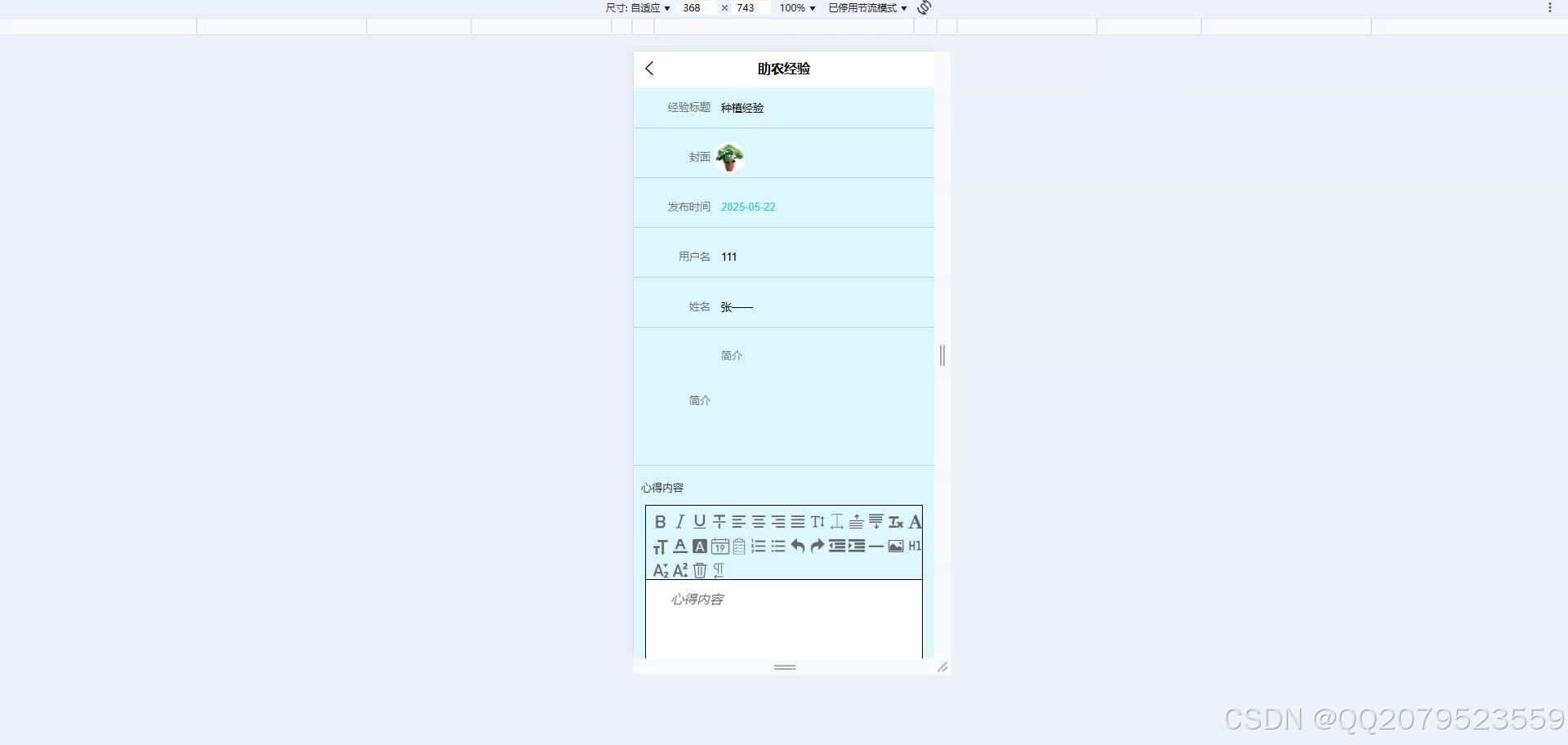
Task: Open the 已停用节流模式 throttling dropdown
Action: tap(867, 8)
